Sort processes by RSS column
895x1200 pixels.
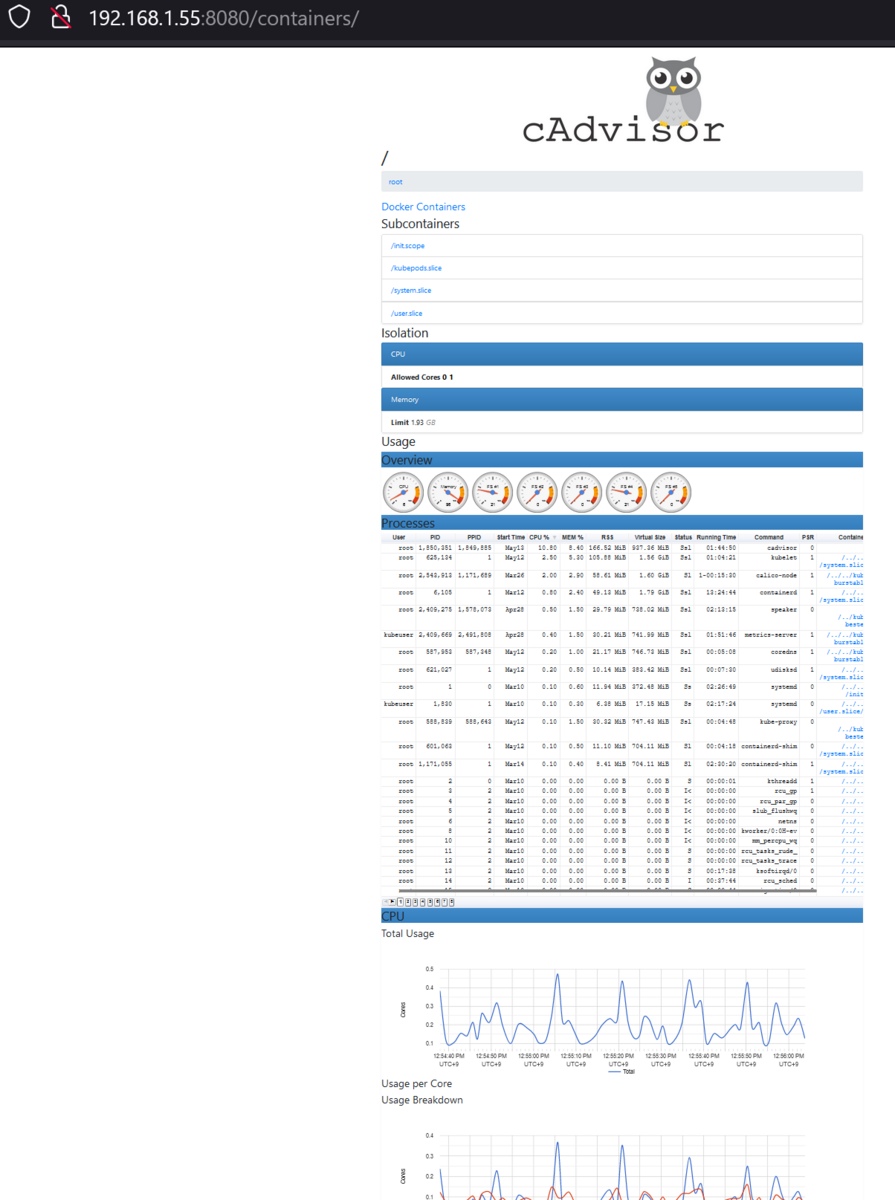(x=608, y=537)
